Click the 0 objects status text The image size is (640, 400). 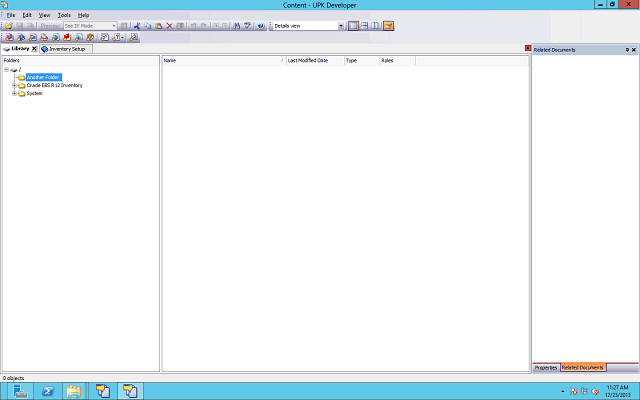tap(13, 378)
